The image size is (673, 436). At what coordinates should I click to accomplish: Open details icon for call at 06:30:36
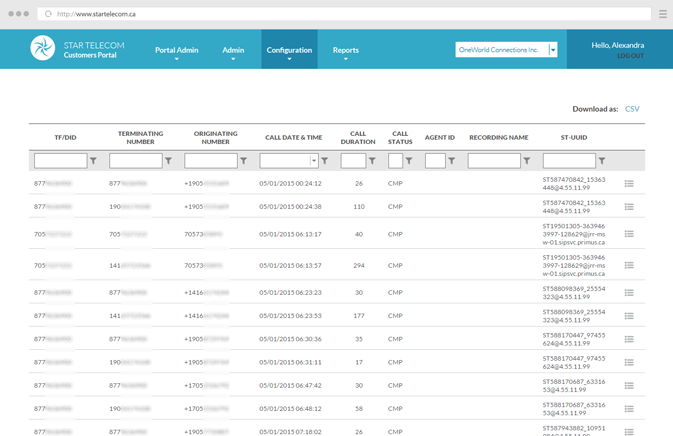[x=629, y=339]
